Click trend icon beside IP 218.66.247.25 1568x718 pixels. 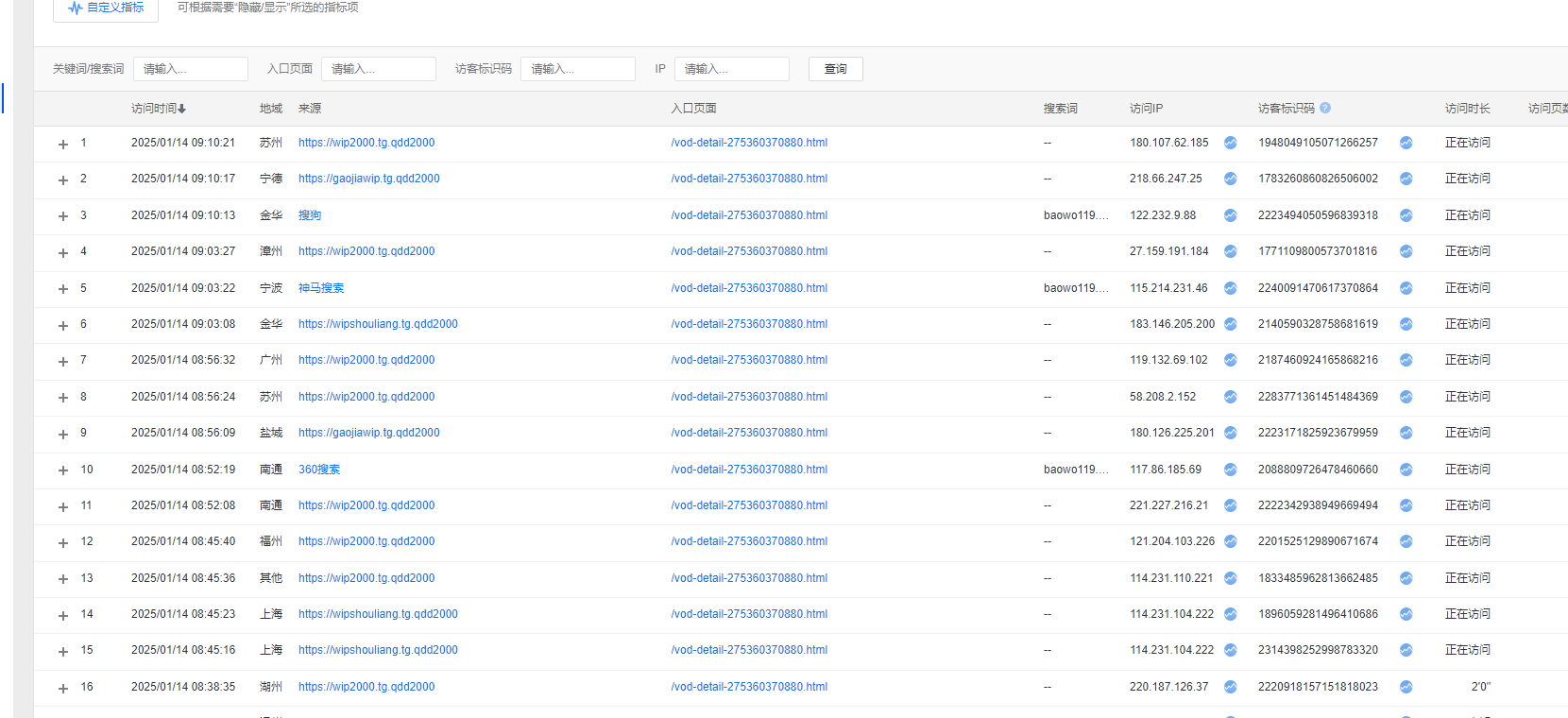point(1231,179)
